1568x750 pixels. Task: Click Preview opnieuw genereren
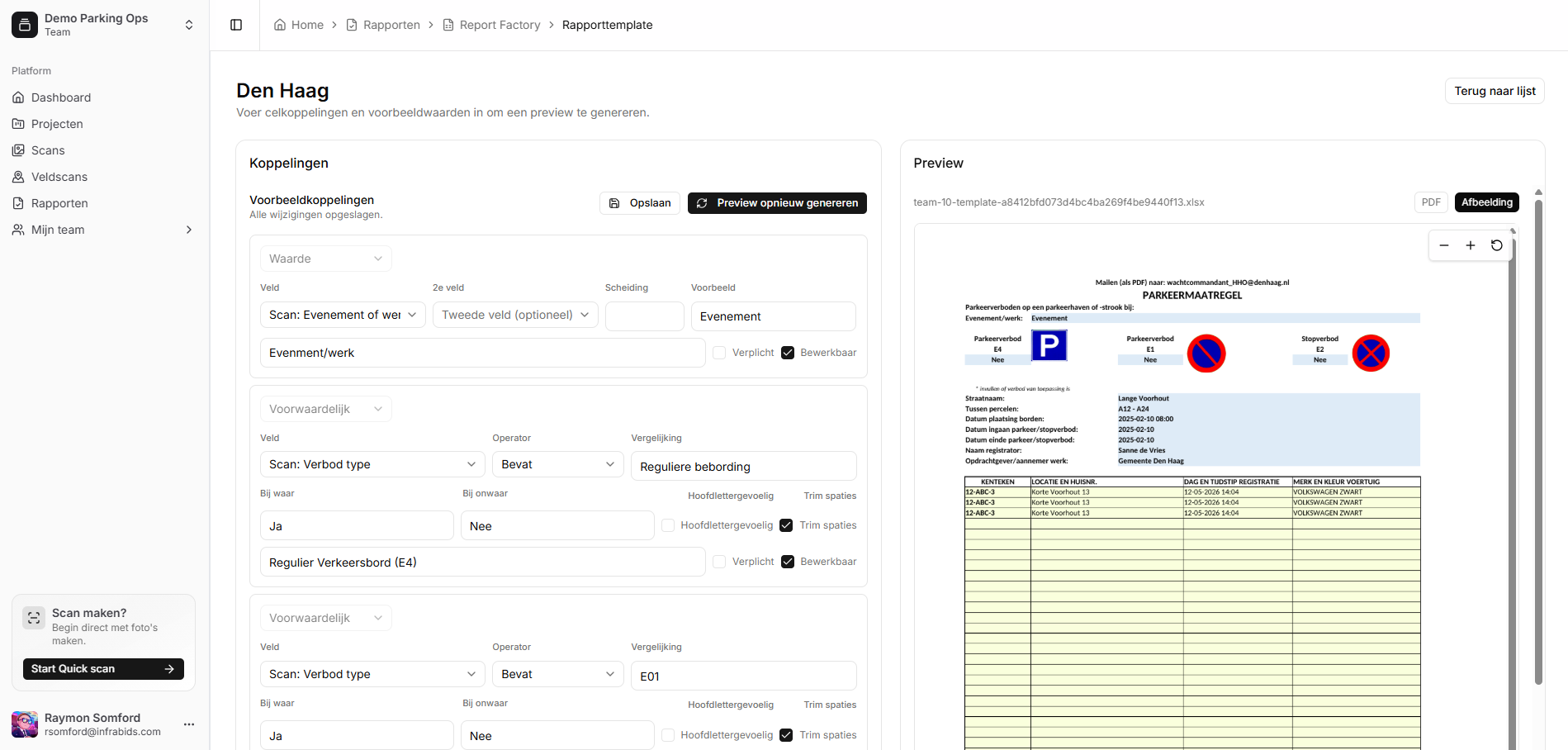coord(777,203)
